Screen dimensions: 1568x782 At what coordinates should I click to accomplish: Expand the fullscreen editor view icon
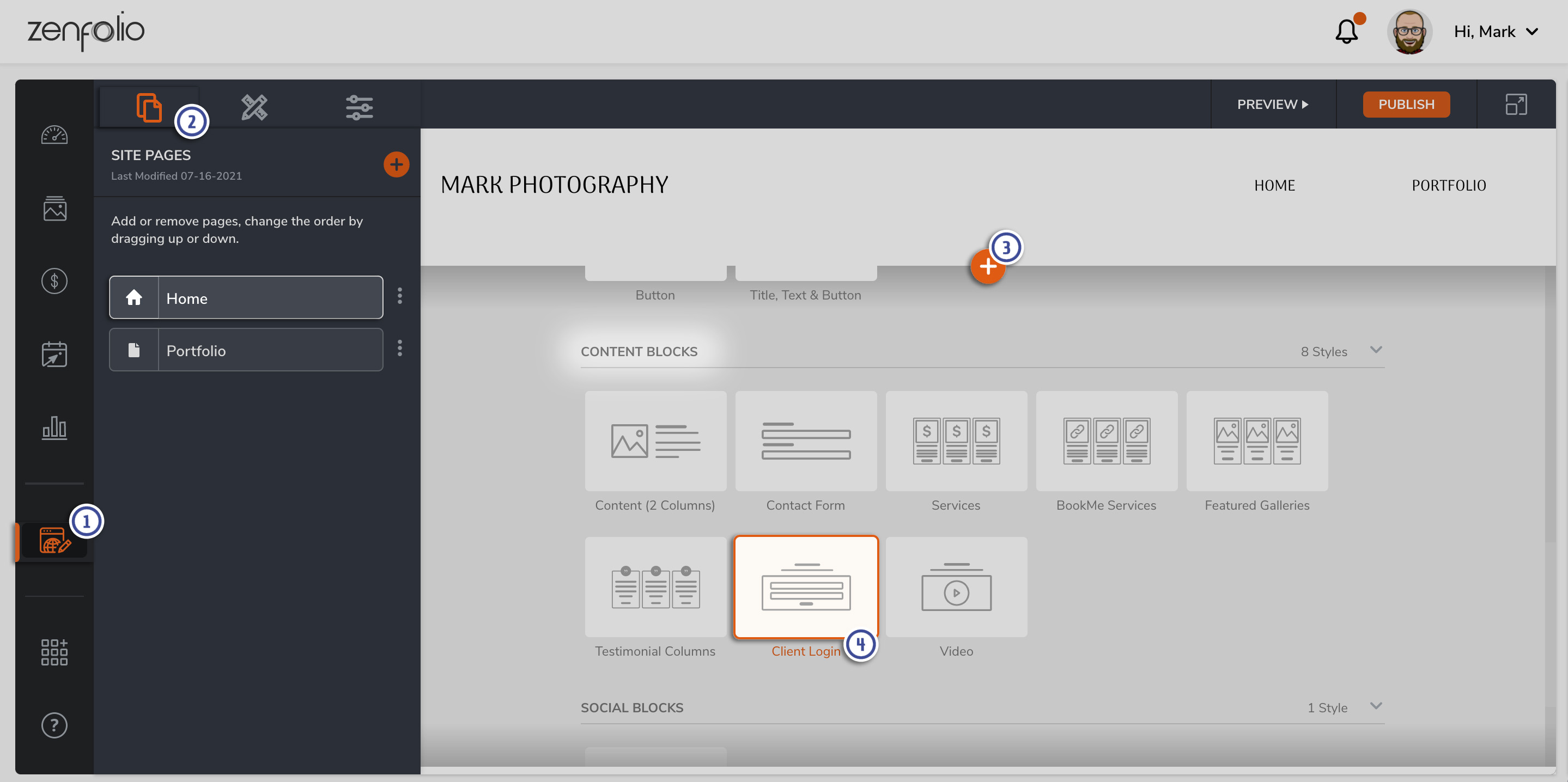pos(1516,104)
